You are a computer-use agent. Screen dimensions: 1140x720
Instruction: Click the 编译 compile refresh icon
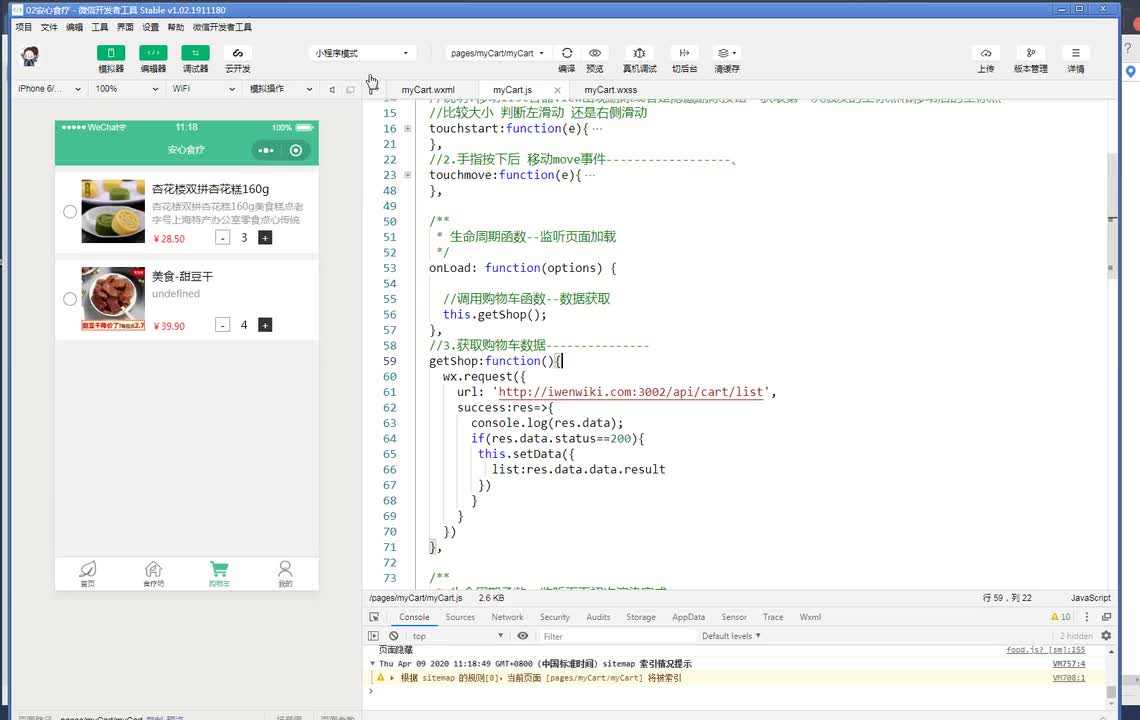(x=566, y=53)
